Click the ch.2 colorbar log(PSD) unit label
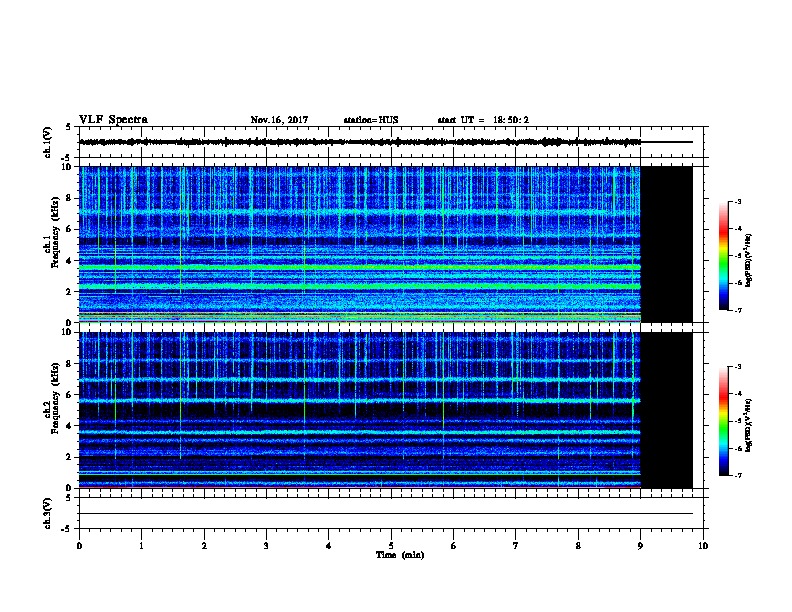 [x=749, y=425]
